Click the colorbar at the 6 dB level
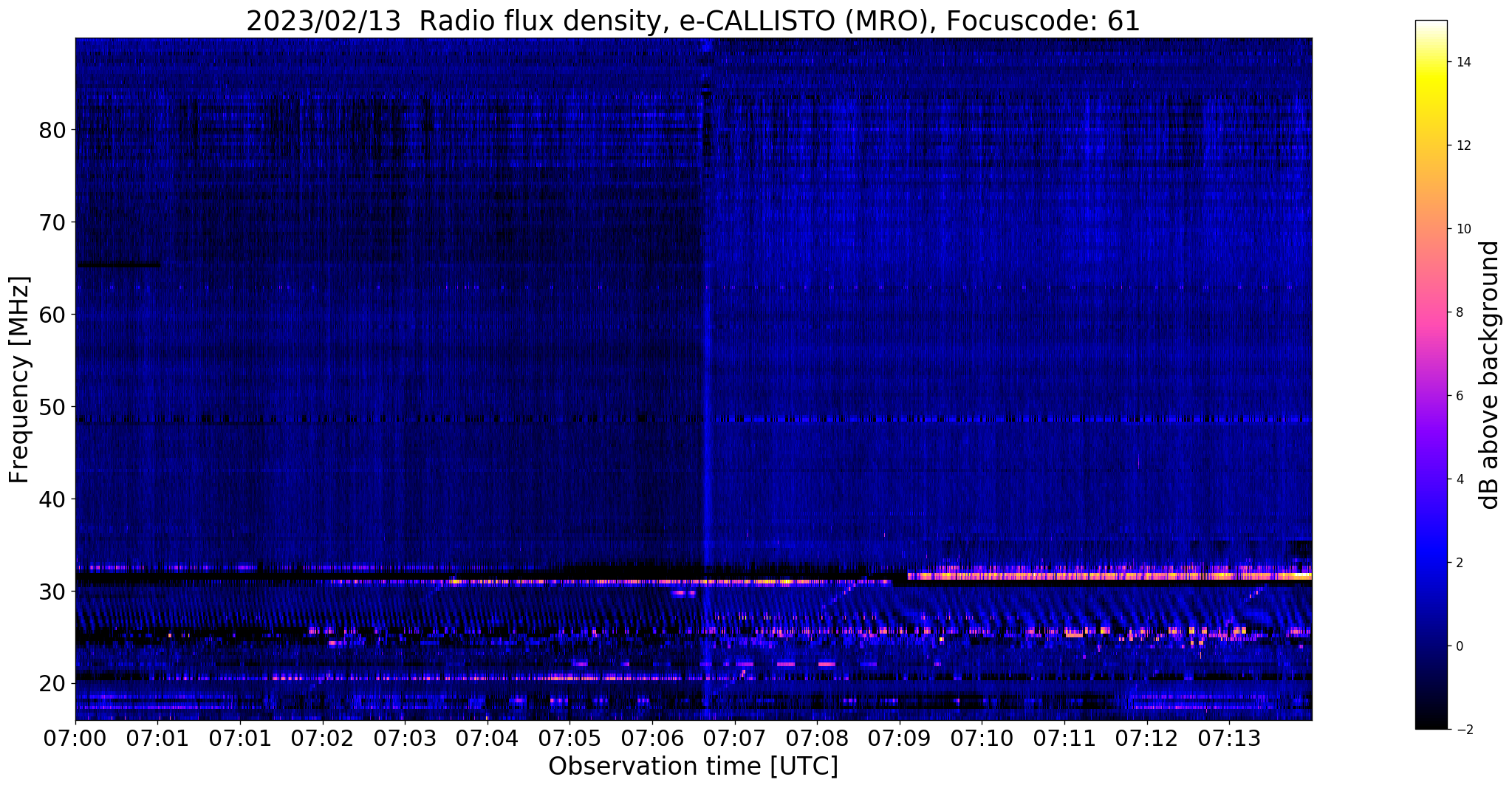 click(x=1431, y=396)
